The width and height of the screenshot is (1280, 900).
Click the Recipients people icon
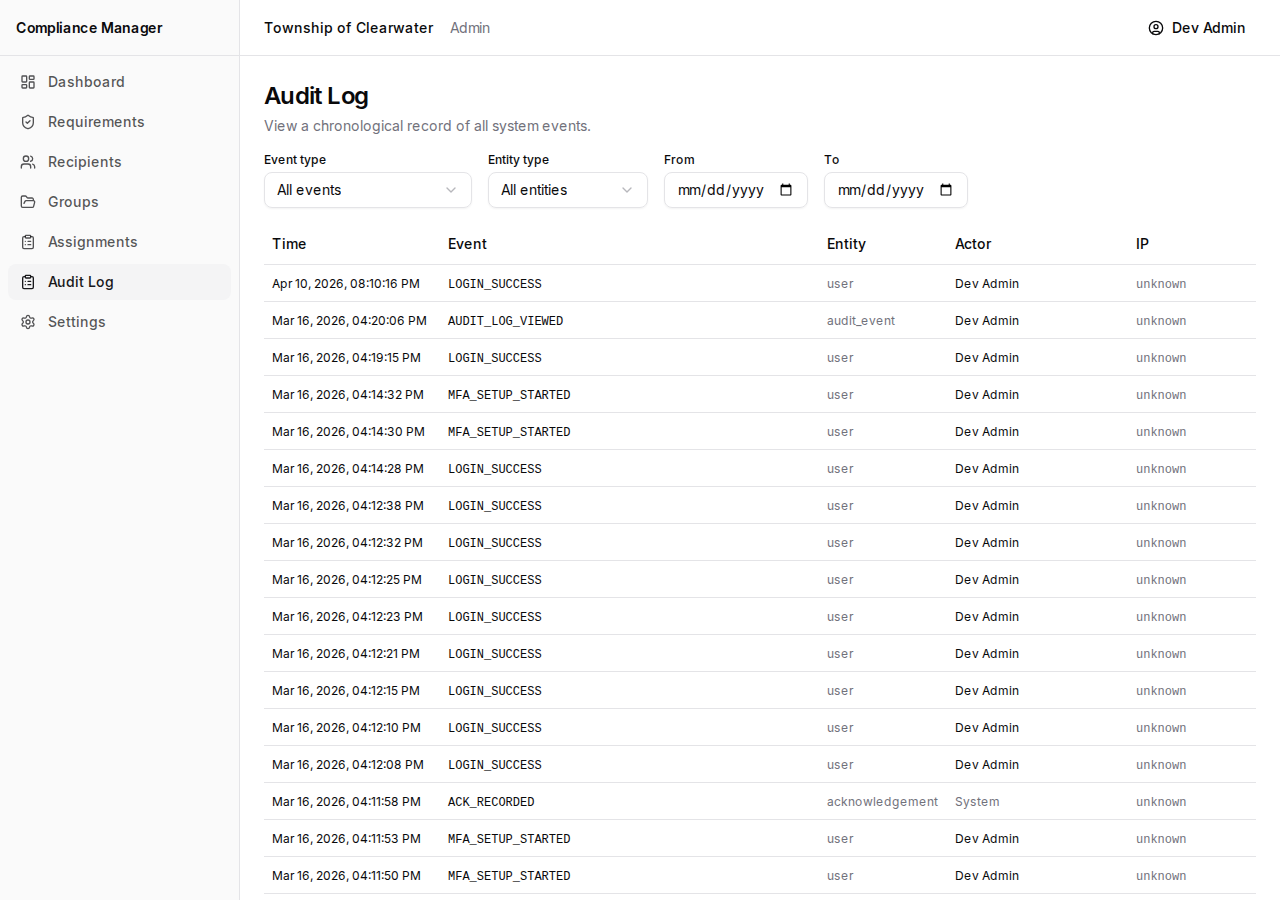pyautogui.click(x=28, y=162)
